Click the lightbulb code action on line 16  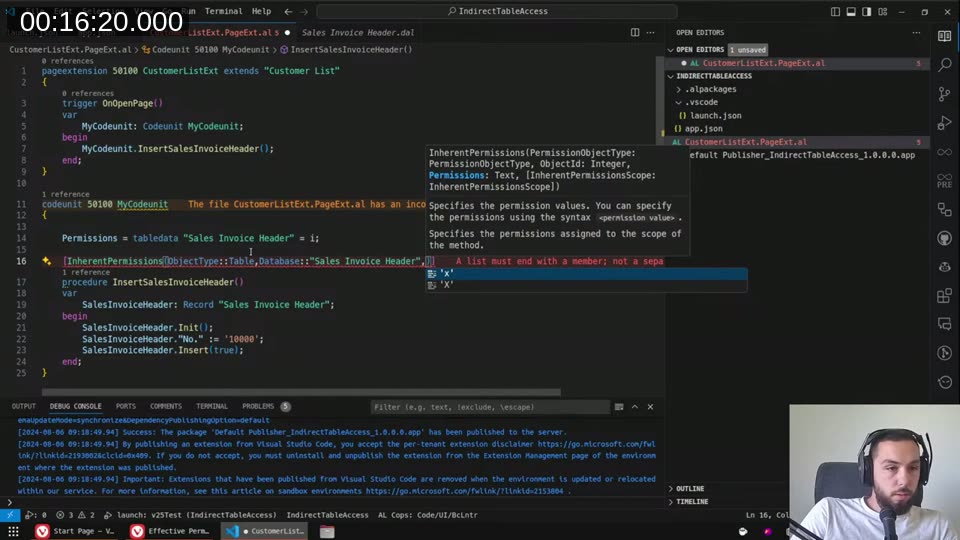coord(47,261)
